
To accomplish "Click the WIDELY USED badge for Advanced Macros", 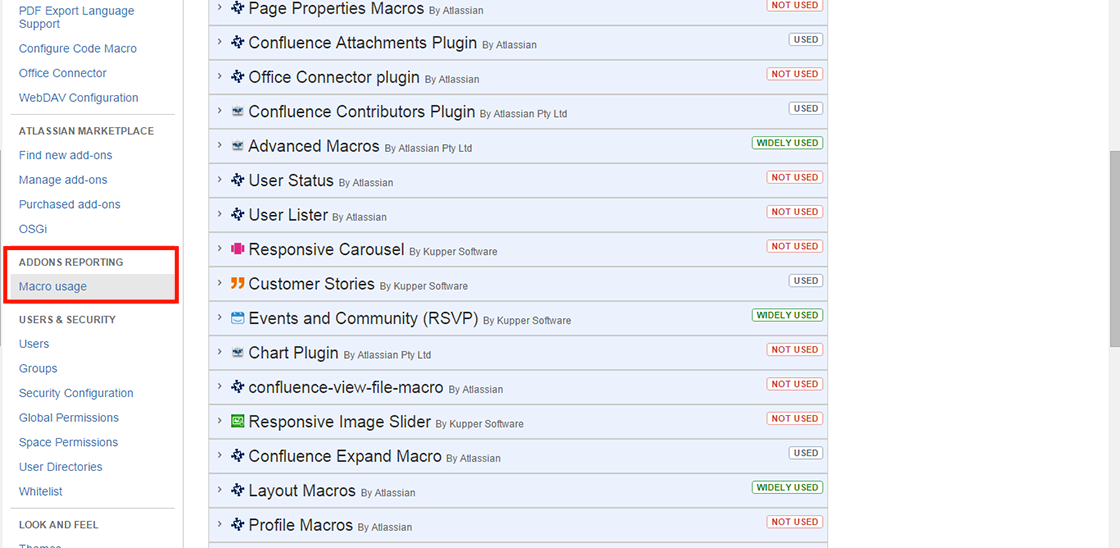I will point(787,143).
